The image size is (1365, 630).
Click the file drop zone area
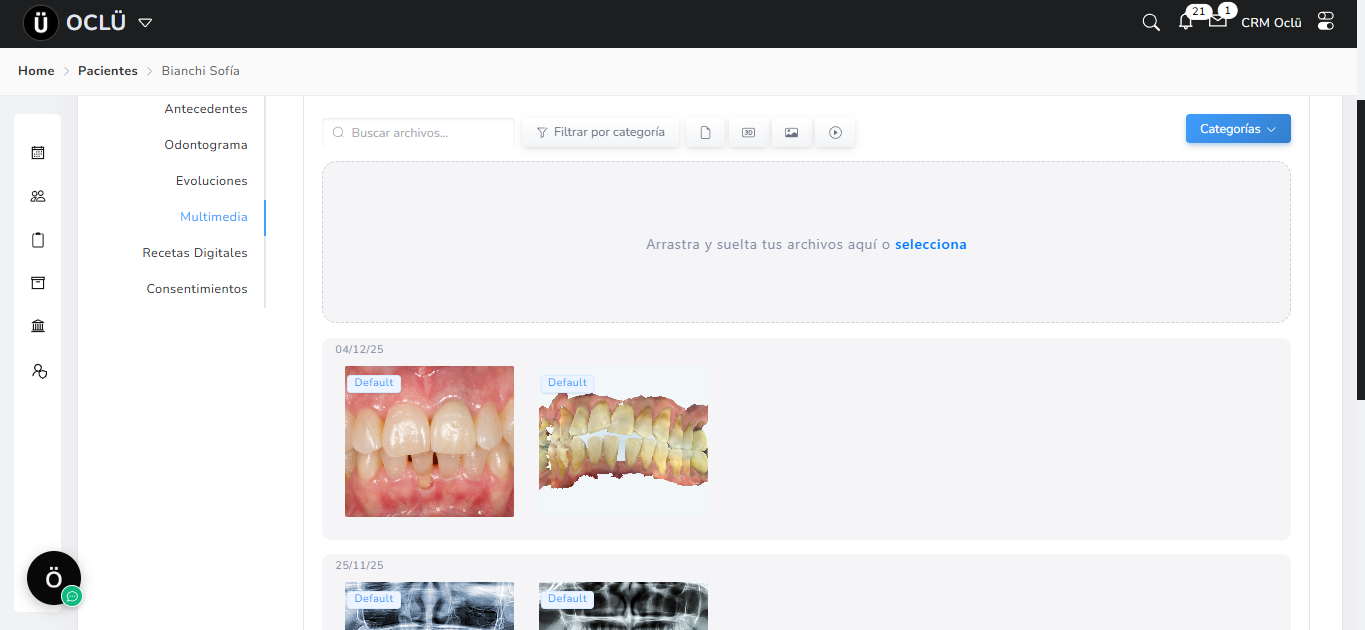click(806, 242)
